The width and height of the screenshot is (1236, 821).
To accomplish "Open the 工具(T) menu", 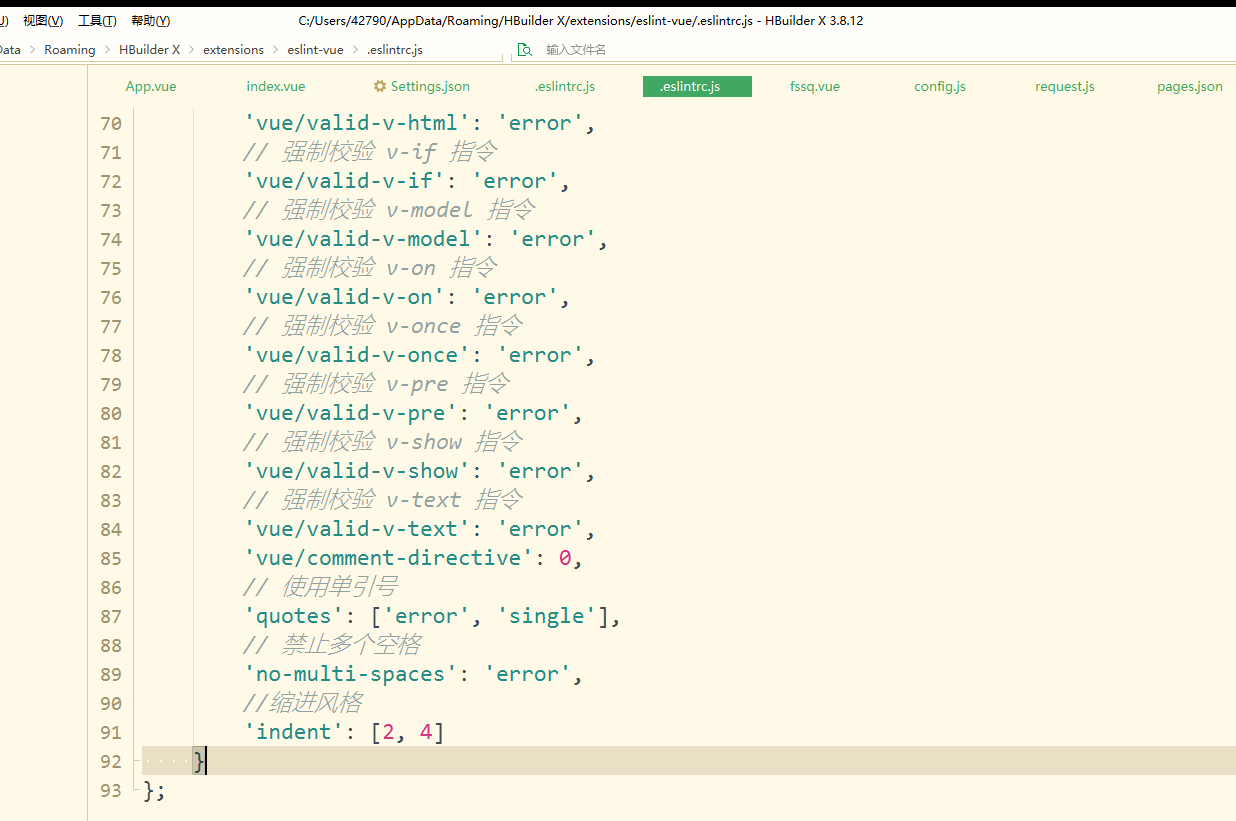I will [x=97, y=21].
